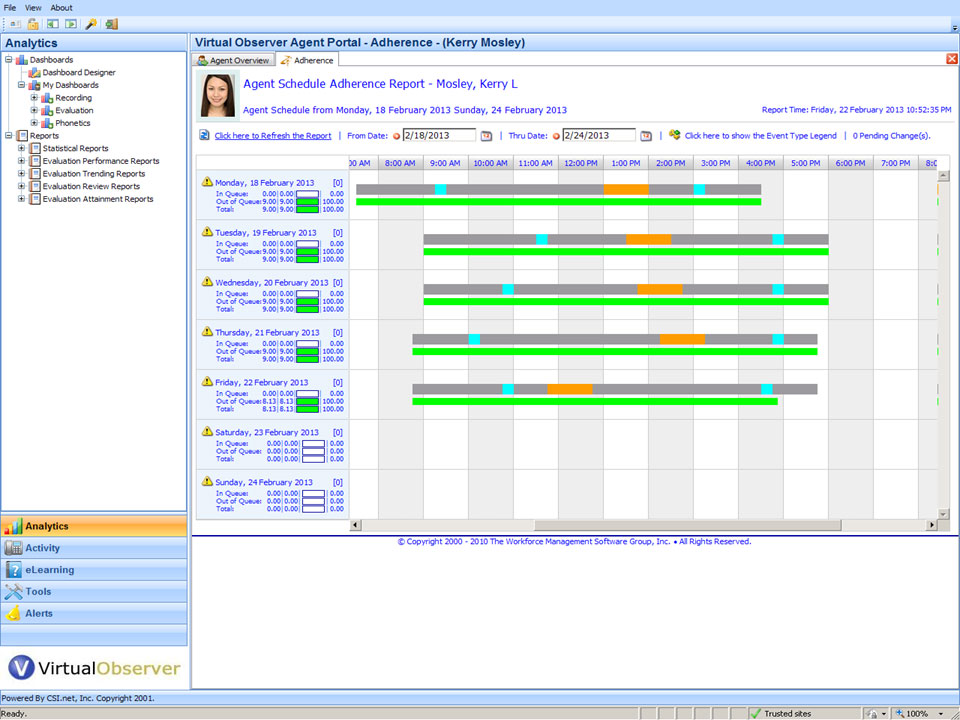
Task: Click the From Date input field
Action: [x=439, y=135]
